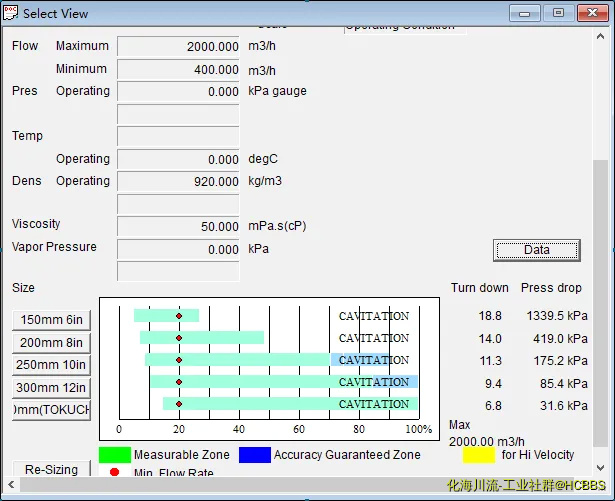The image size is (615, 501).
Task: Click the operating temperature field in degC
Action: (x=178, y=159)
